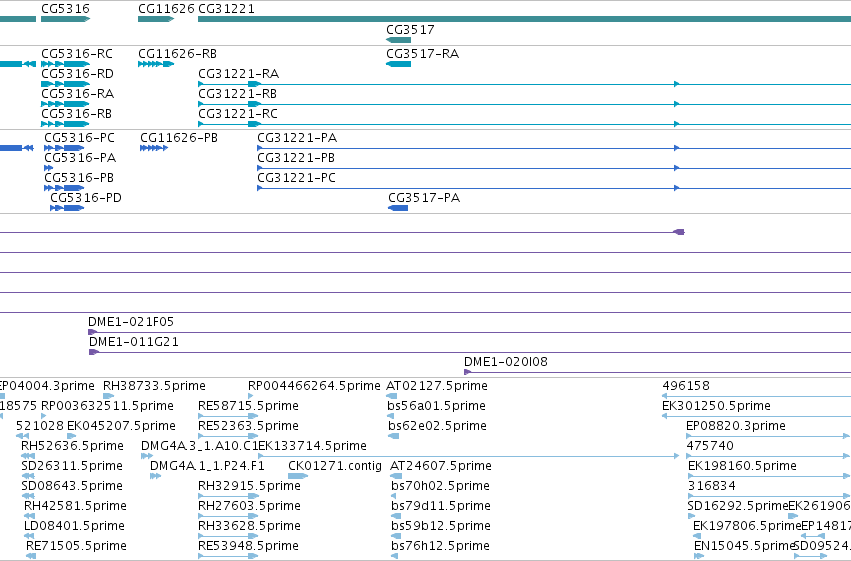Select protein CG31221-PB

coord(296,158)
